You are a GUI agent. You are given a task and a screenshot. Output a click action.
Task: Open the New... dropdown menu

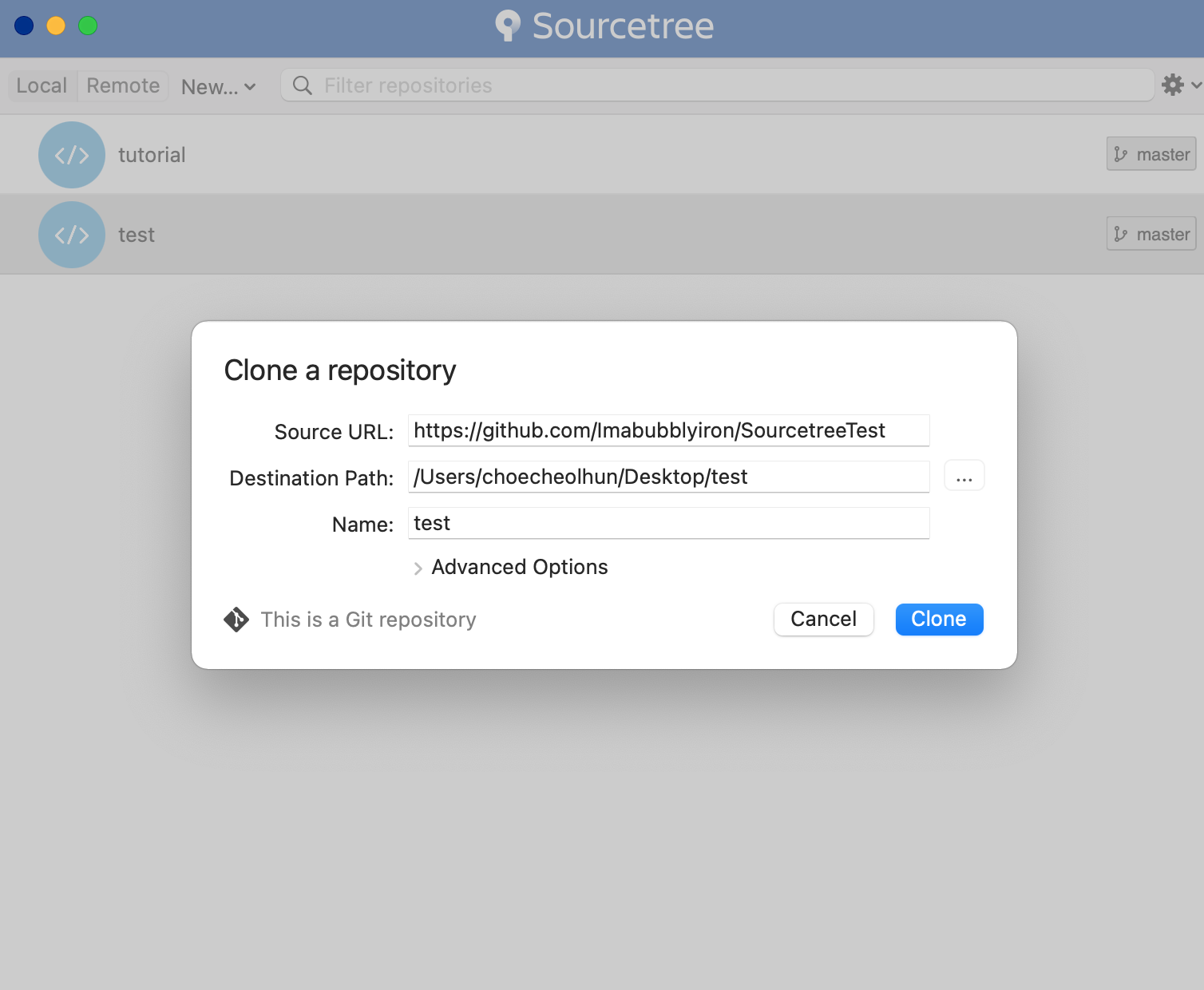pyautogui.click(x=218, y=86)
